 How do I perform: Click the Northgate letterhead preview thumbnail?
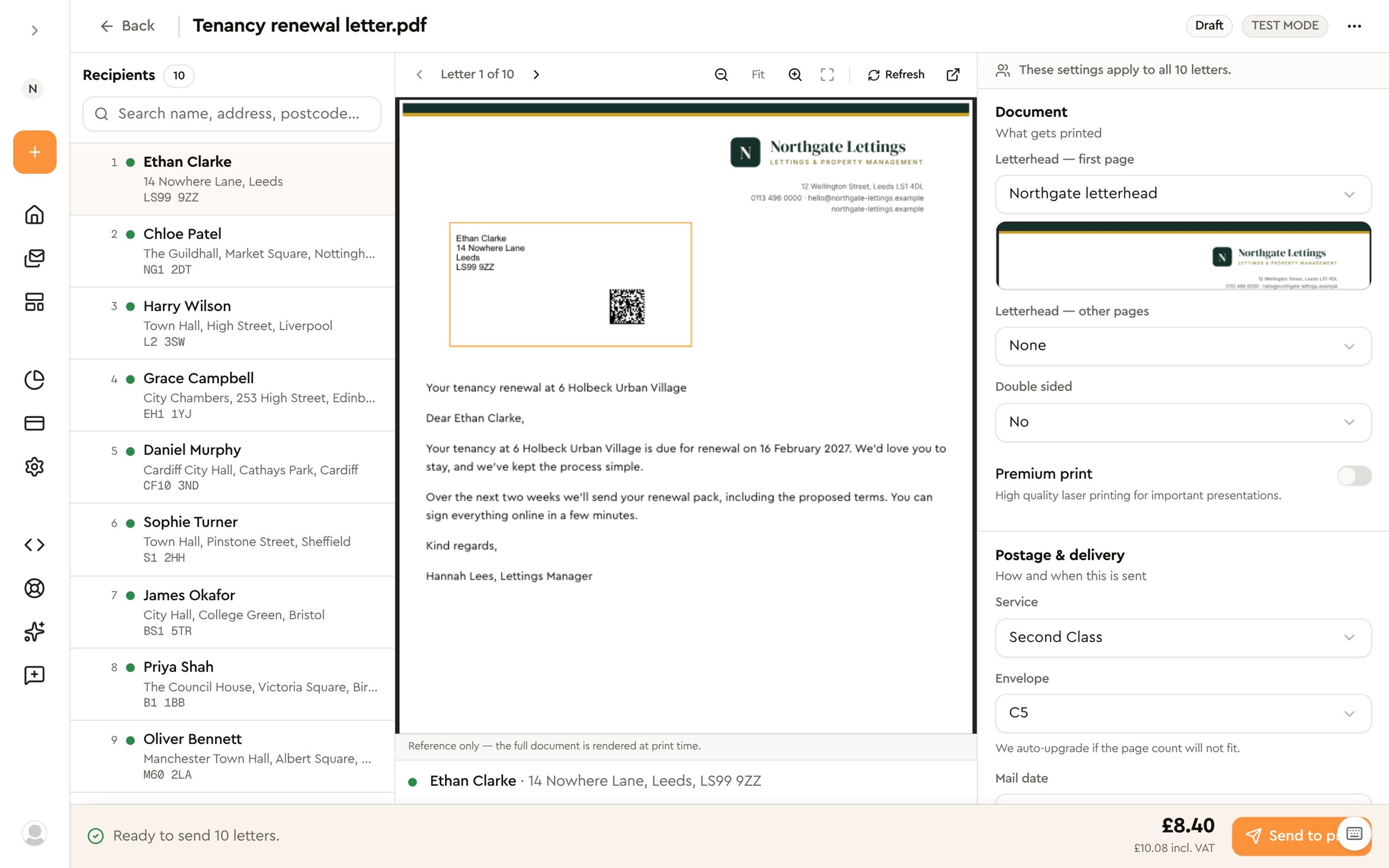tap(1183, 255)
